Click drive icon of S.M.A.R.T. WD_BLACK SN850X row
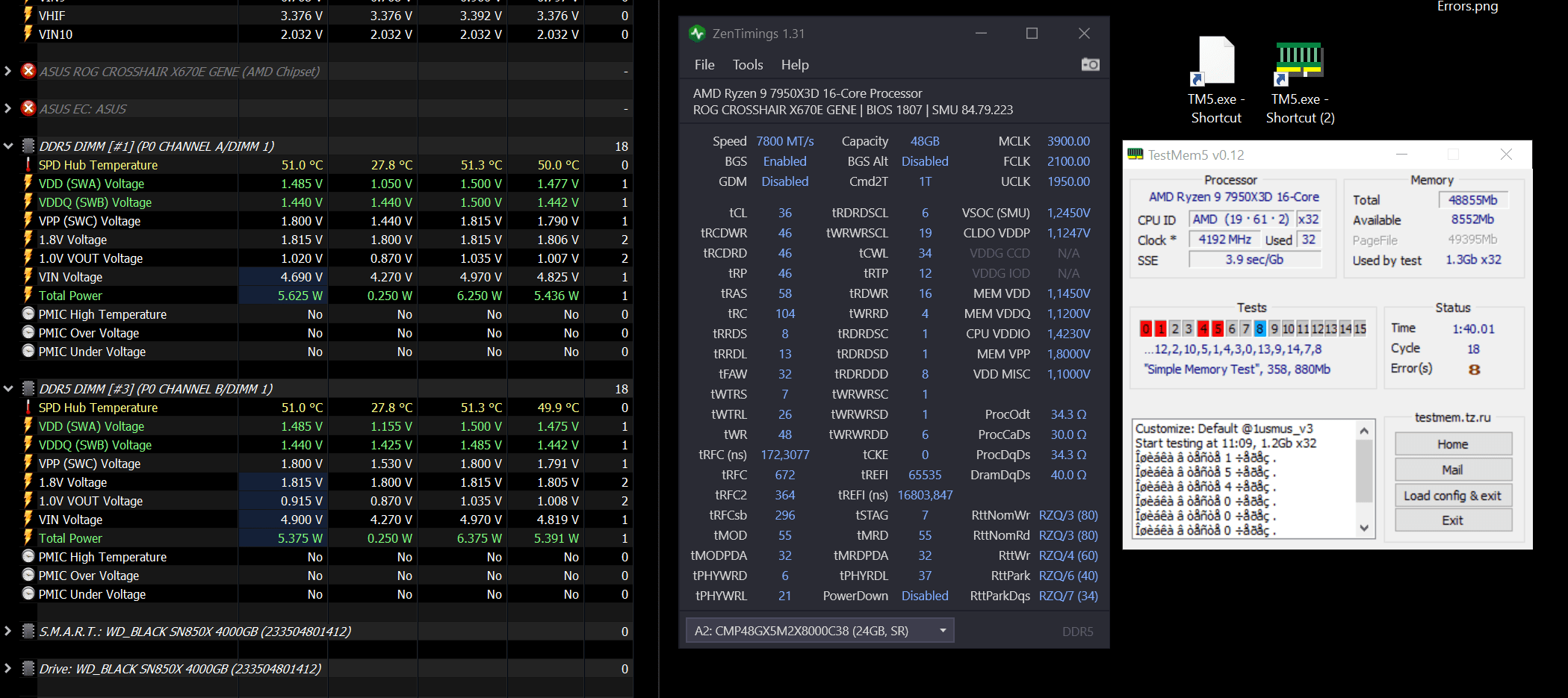 coord(28,631)
